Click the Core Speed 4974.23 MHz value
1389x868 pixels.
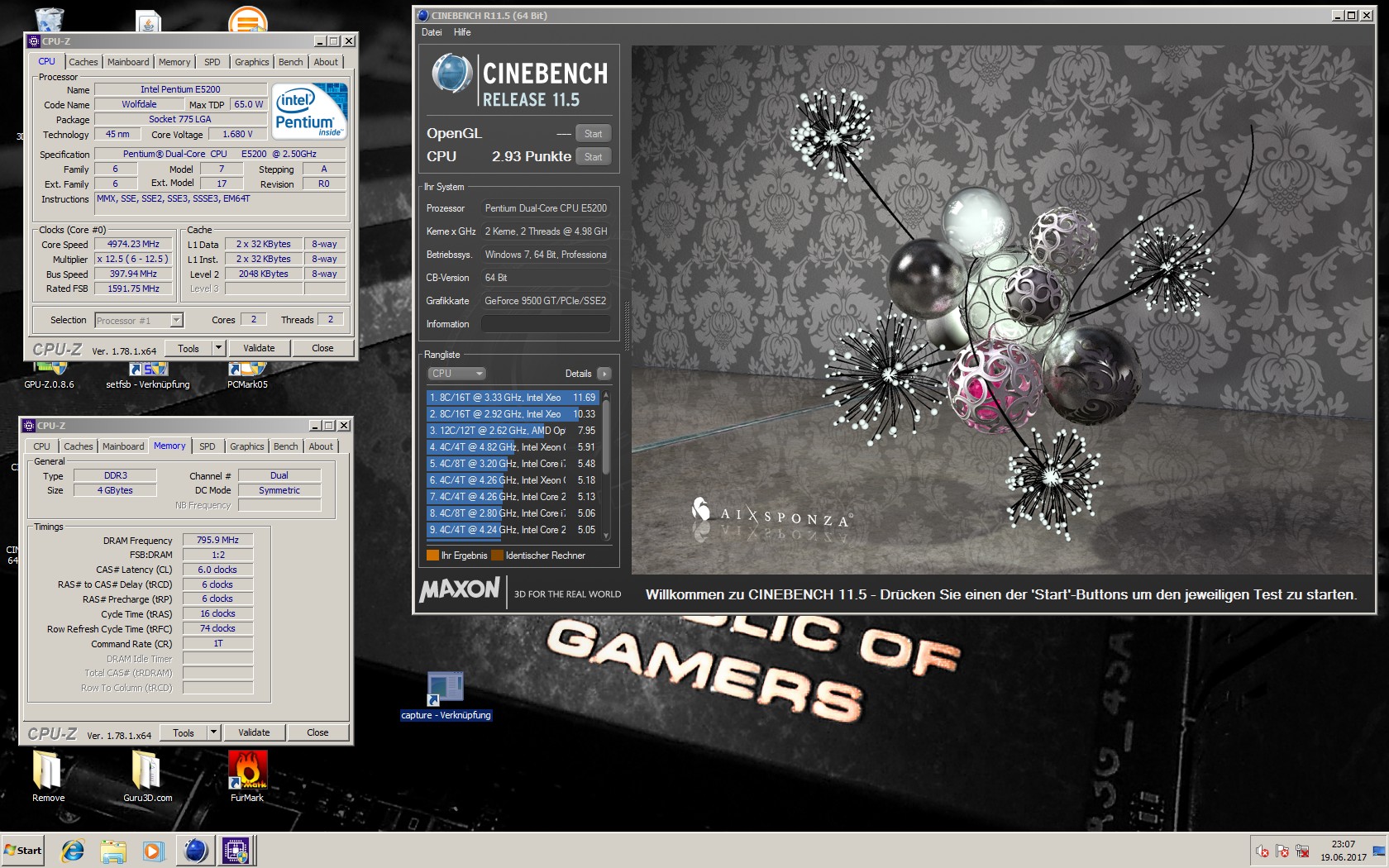click(x=133, y=245)
